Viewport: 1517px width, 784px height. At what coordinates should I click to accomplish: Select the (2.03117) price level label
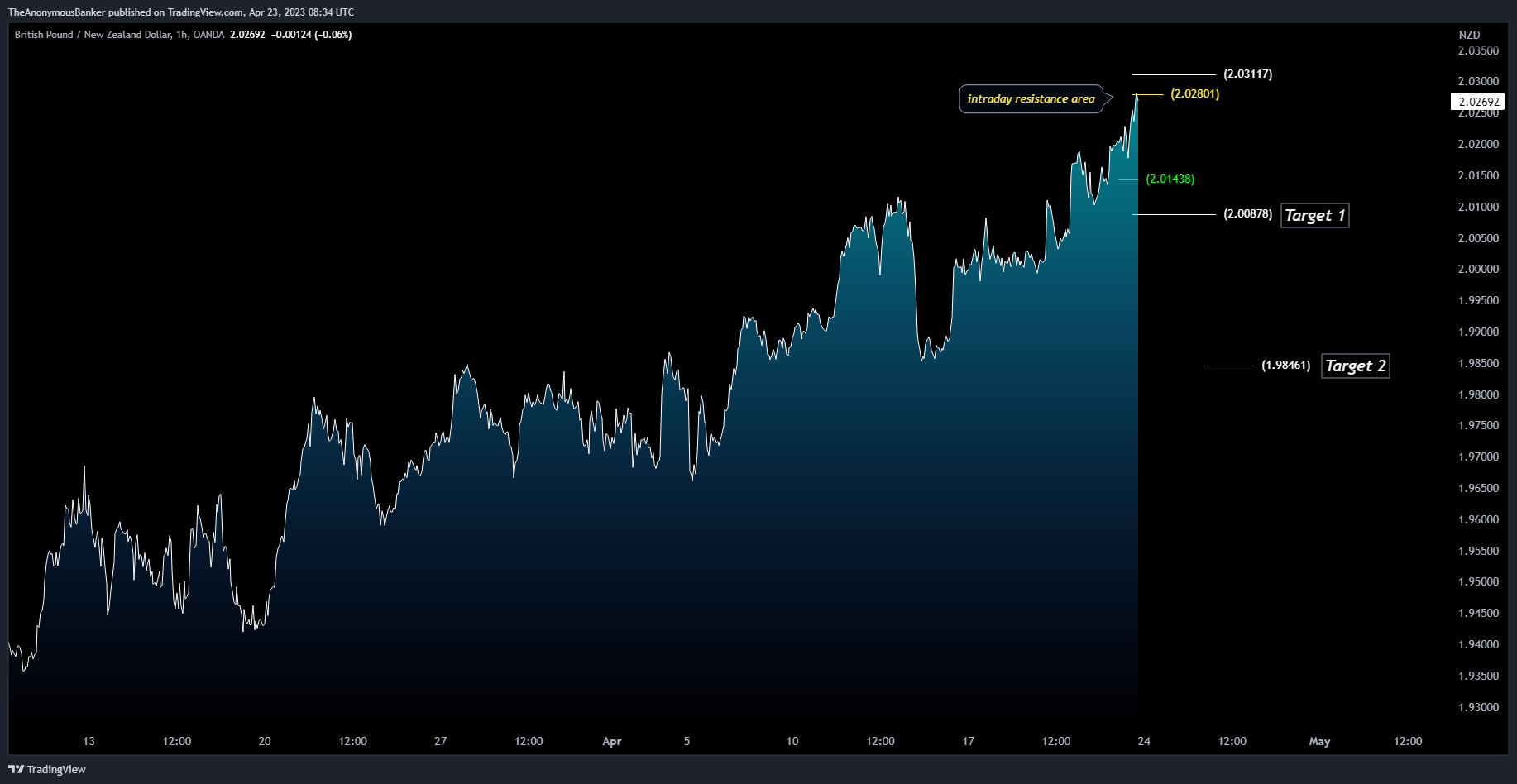tap(1248, 74)
